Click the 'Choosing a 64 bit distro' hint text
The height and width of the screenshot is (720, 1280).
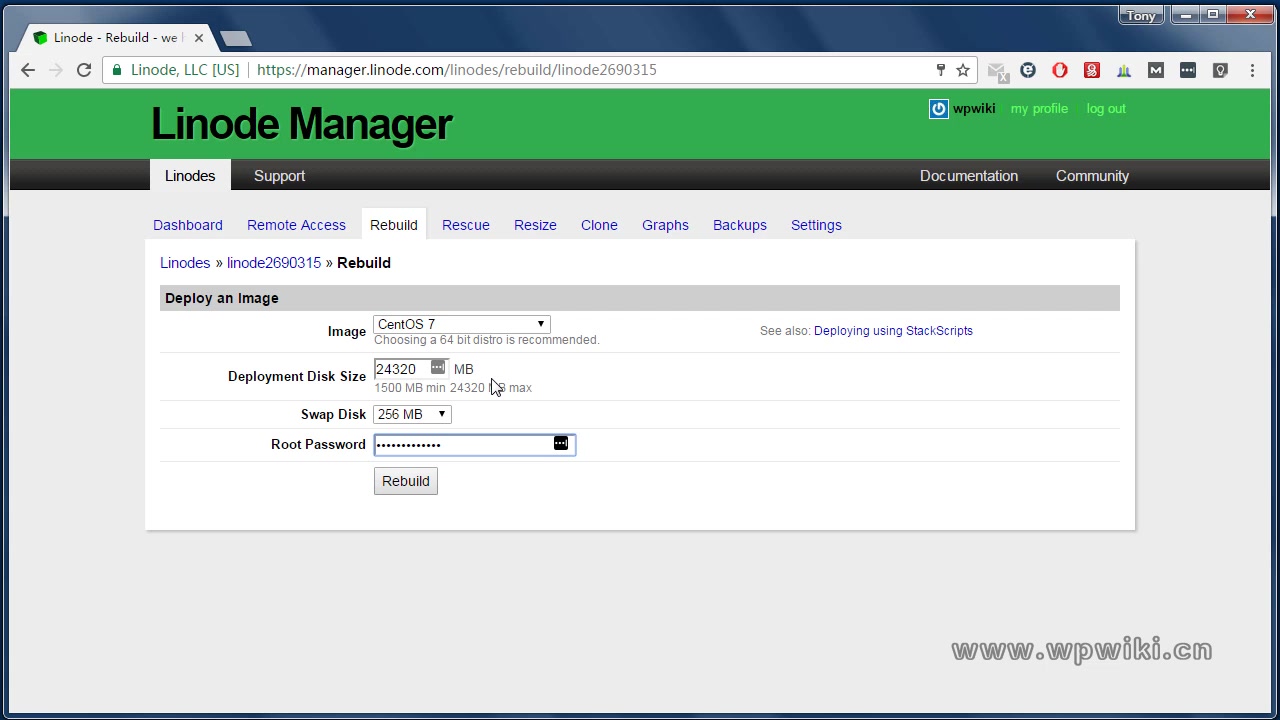(487, 340)
